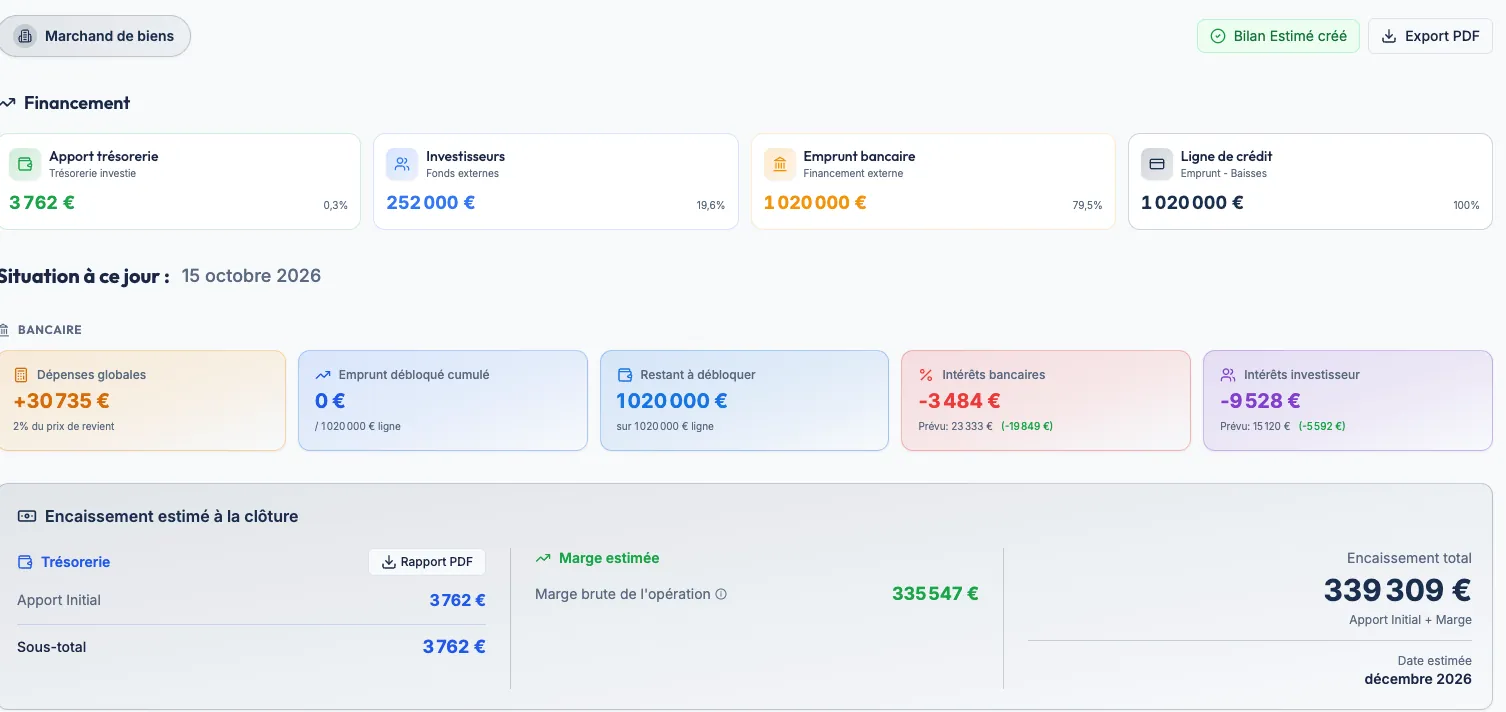This screenshot has width=1506, height=712.
Task: Click the info icon beside Marge brute
Action: tap(721, 594)
